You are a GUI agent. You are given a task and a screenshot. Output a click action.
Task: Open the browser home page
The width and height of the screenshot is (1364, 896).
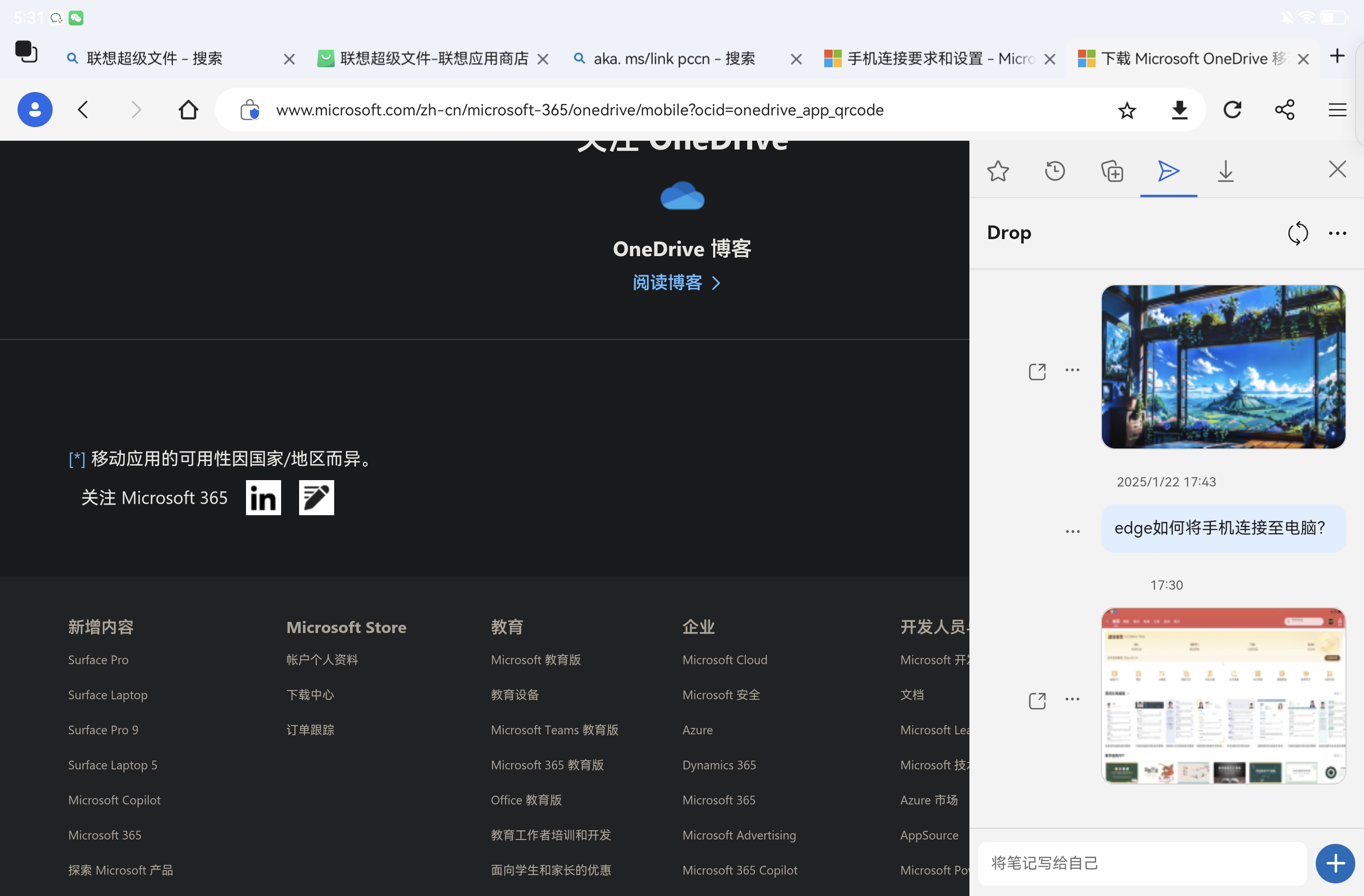tap(188, 110)
